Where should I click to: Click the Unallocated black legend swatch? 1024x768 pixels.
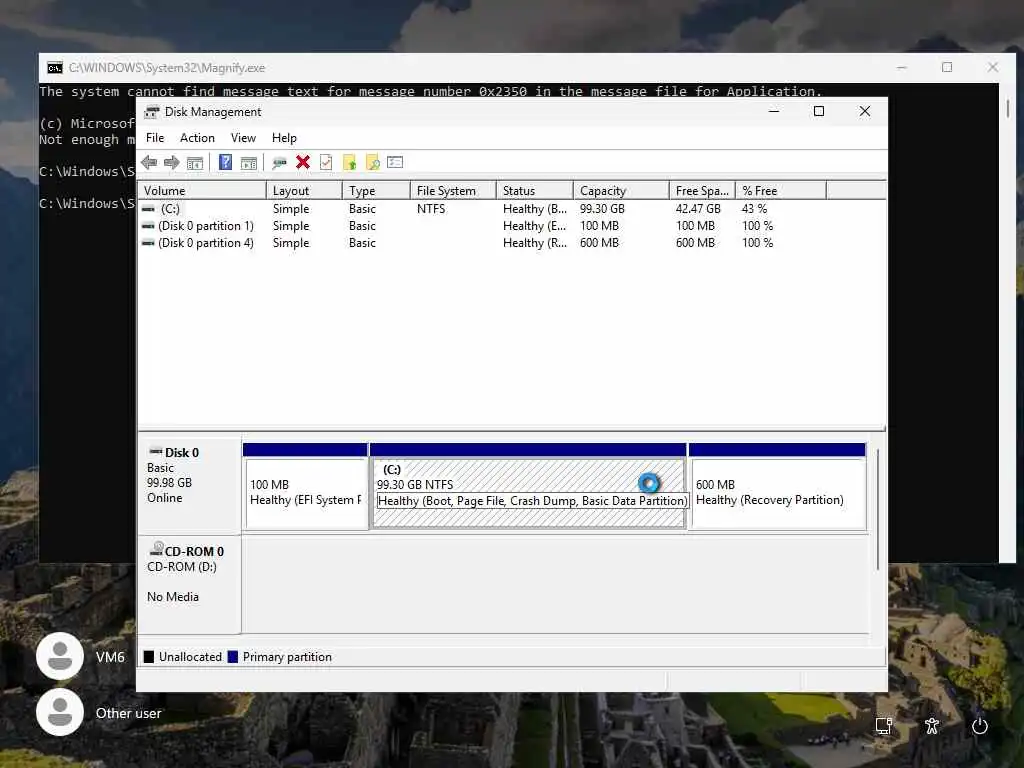149,657
